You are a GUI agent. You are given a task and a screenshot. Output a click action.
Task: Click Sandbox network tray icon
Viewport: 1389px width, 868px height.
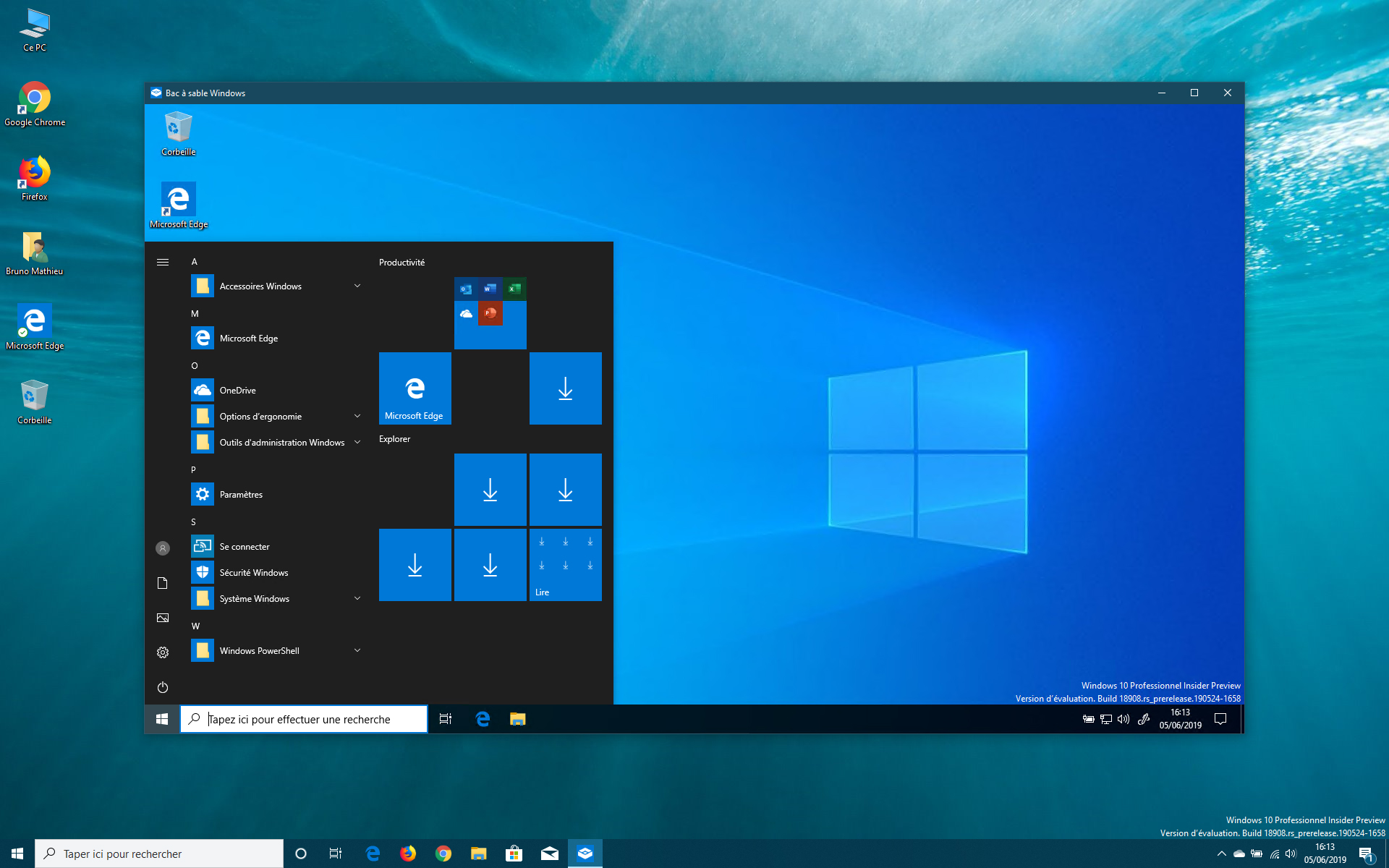coord(1105,719)
